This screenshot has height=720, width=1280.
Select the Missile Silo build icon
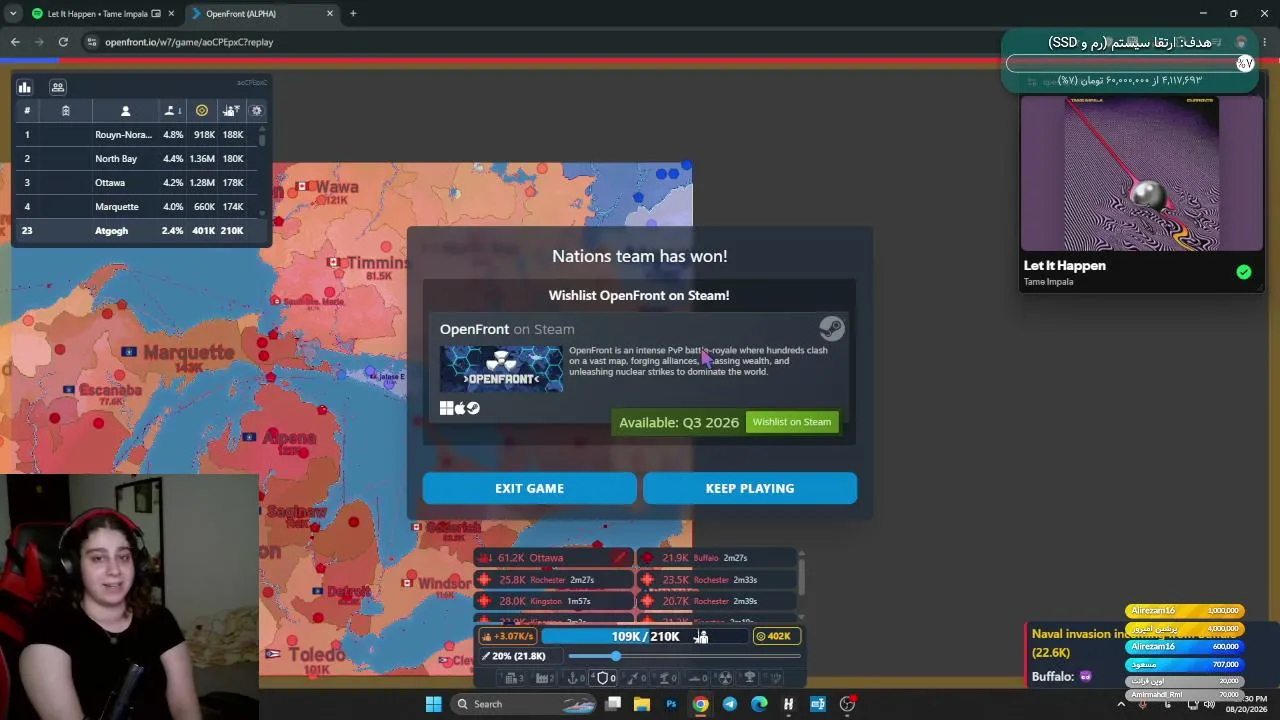635,678
